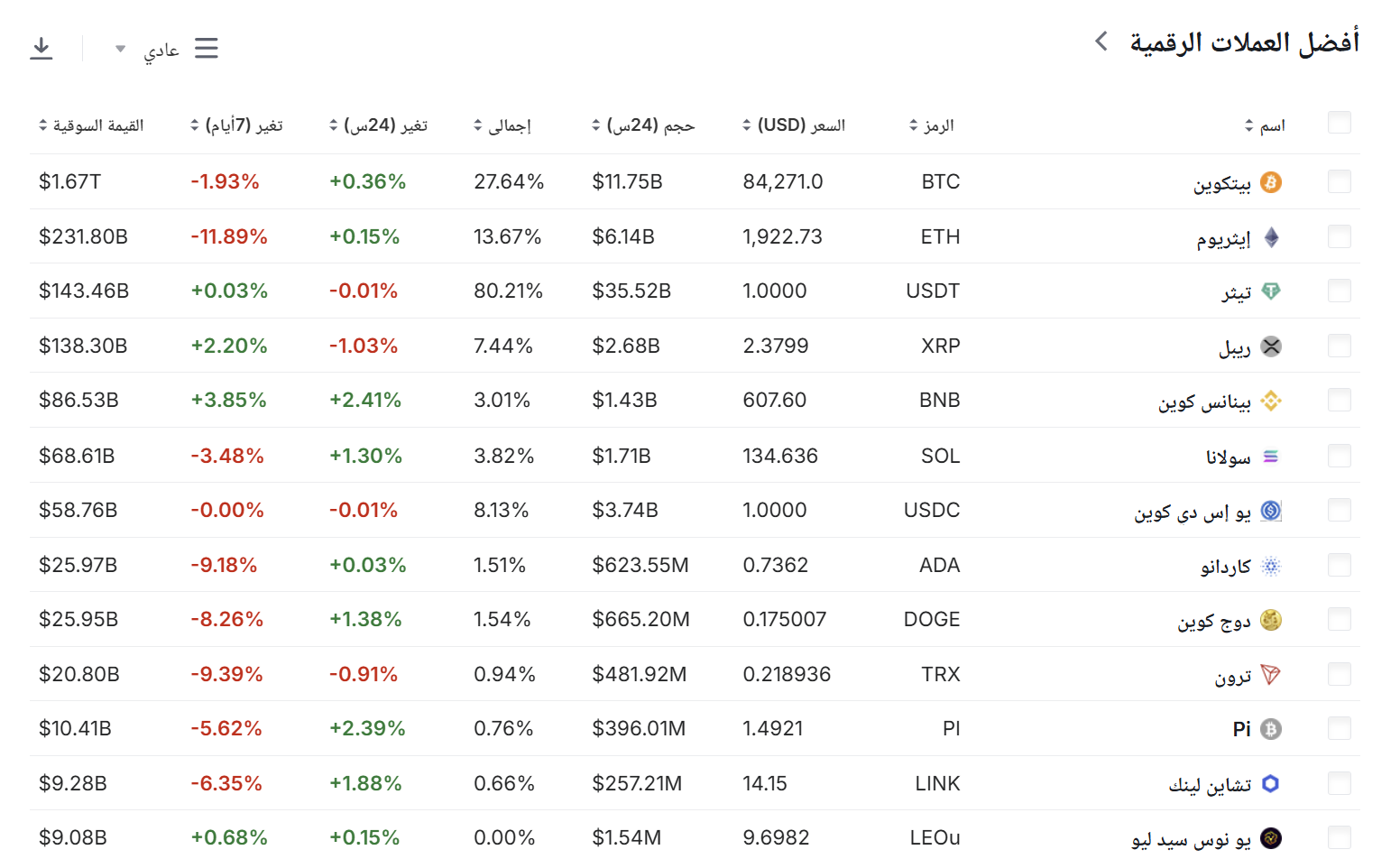Click the DOGE symbol cell

pos(932,620)
